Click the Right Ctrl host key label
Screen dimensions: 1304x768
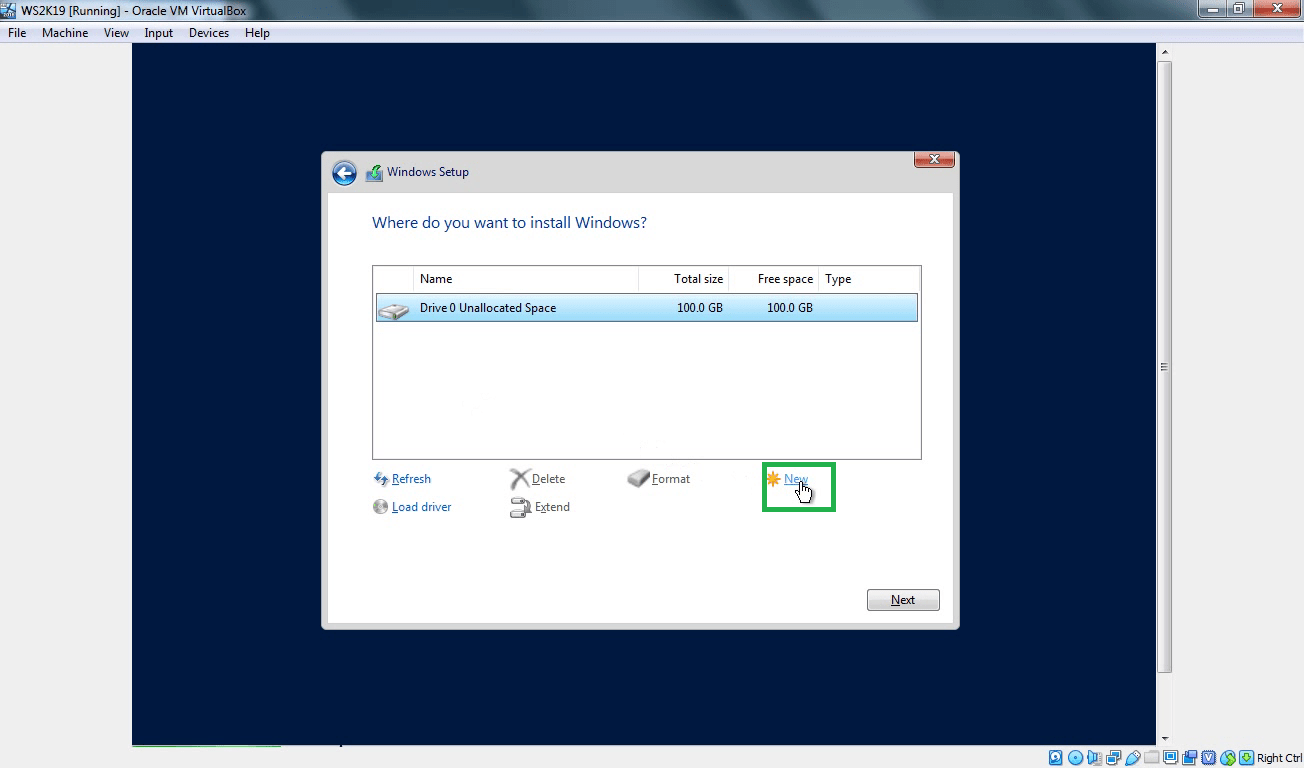1280,758
